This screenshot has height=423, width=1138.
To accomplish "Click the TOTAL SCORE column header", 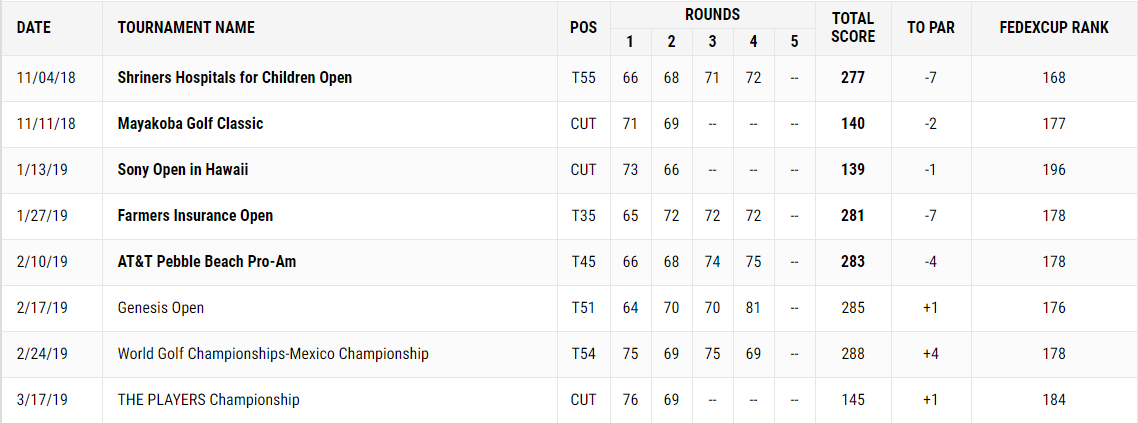I will pyautogui.click(x=853, y=27).
